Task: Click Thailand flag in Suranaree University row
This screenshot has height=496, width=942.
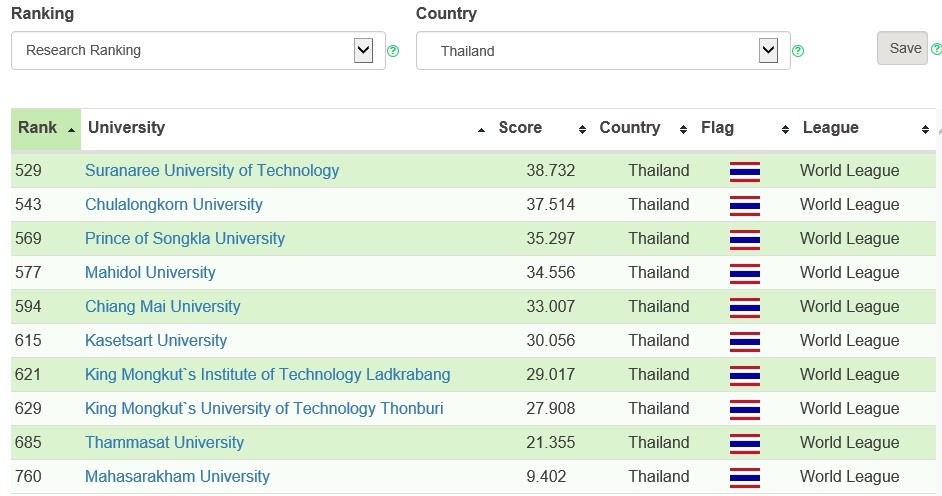Action: (x=745, y=171)
